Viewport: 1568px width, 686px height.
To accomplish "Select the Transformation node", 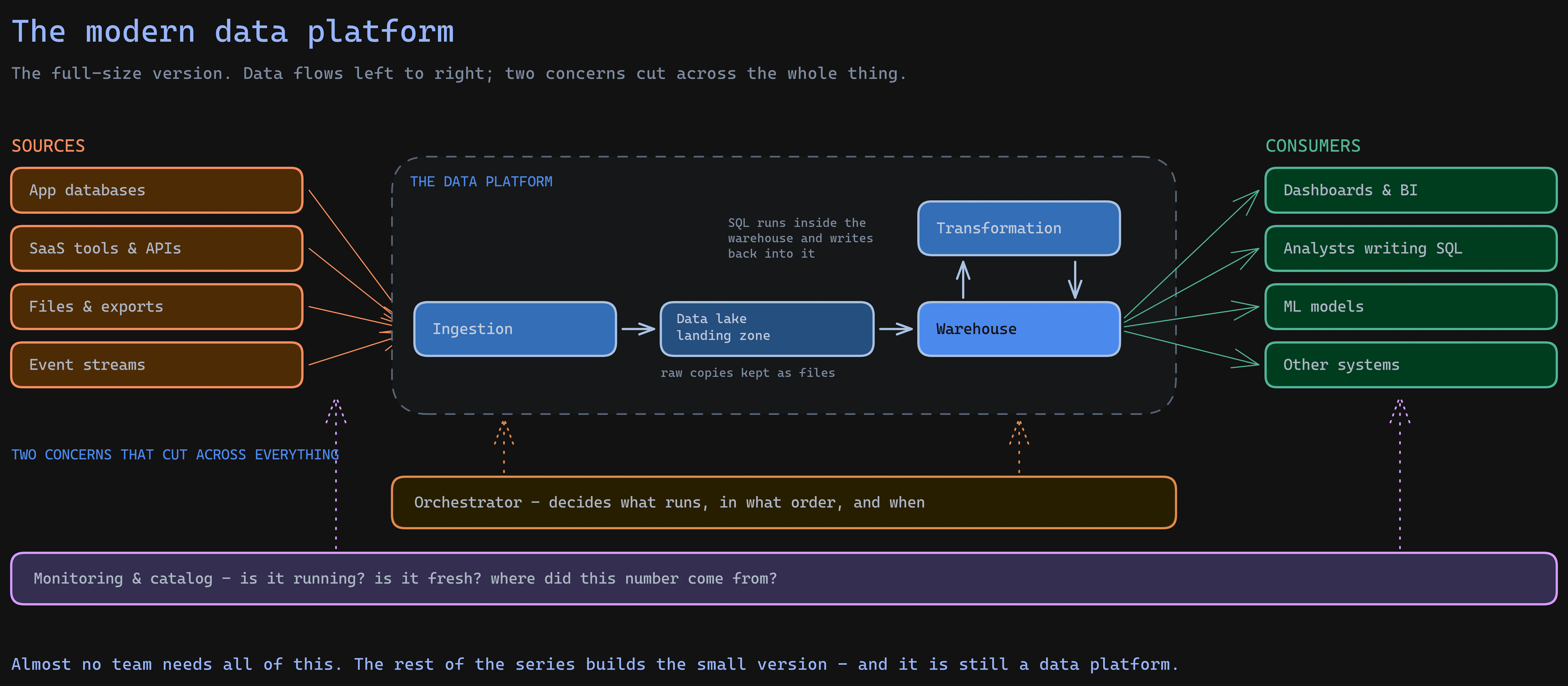I will (1019, 228).
